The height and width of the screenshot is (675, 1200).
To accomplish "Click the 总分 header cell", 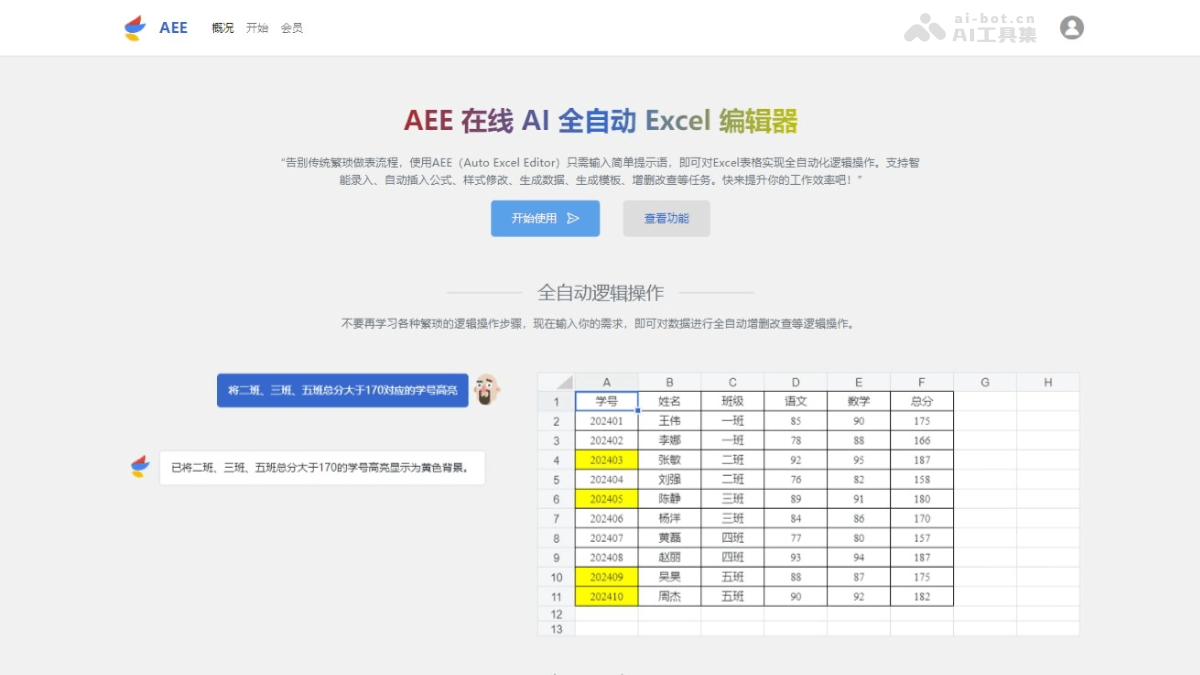I will click(x=920, y=400).
